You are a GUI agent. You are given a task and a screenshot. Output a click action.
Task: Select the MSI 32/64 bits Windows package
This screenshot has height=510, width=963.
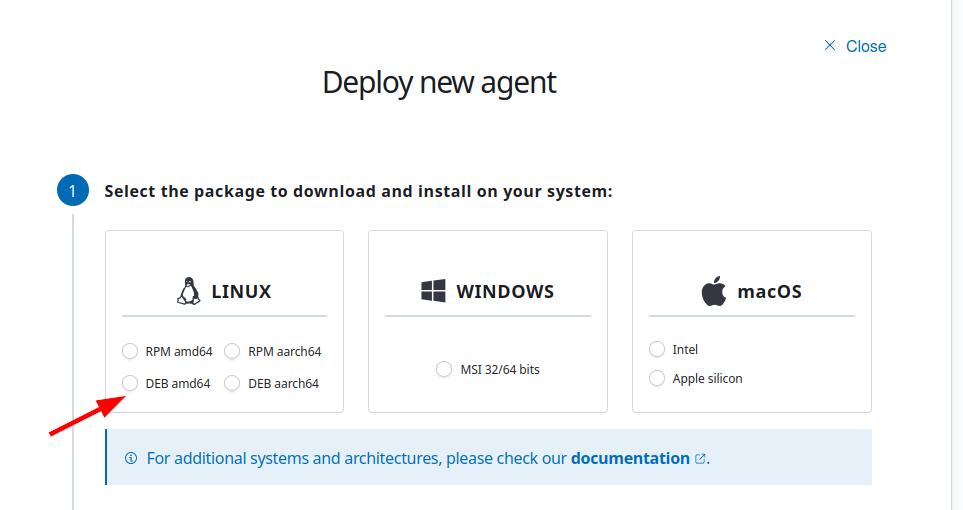[x=444, y=370]
